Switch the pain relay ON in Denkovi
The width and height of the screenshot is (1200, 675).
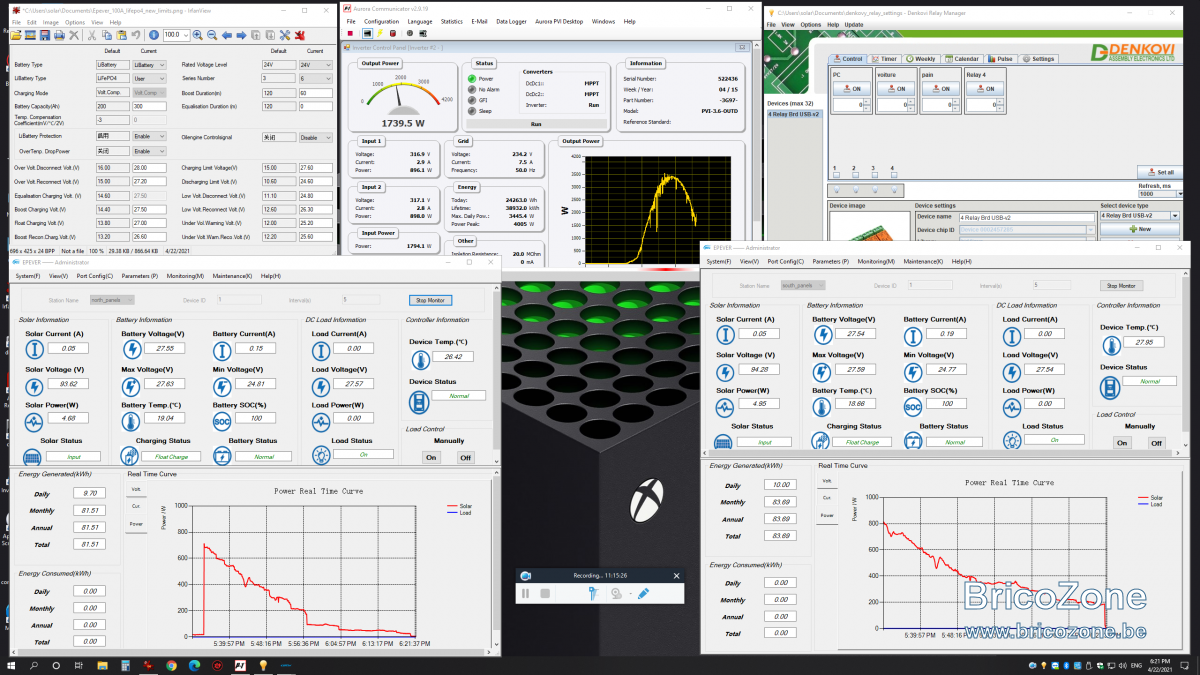941,88
